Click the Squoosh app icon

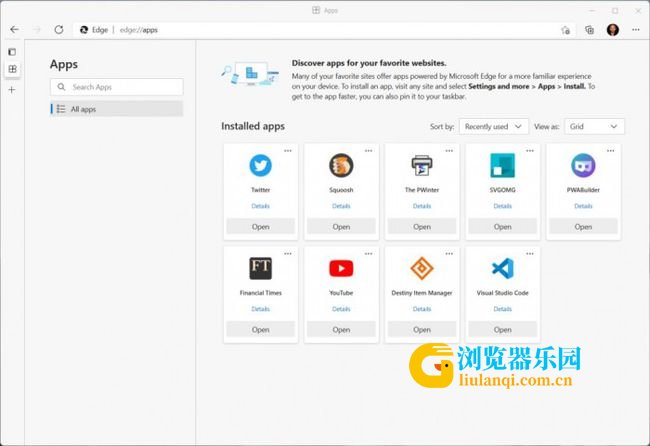pyautogui.click(x=341, y=165)
